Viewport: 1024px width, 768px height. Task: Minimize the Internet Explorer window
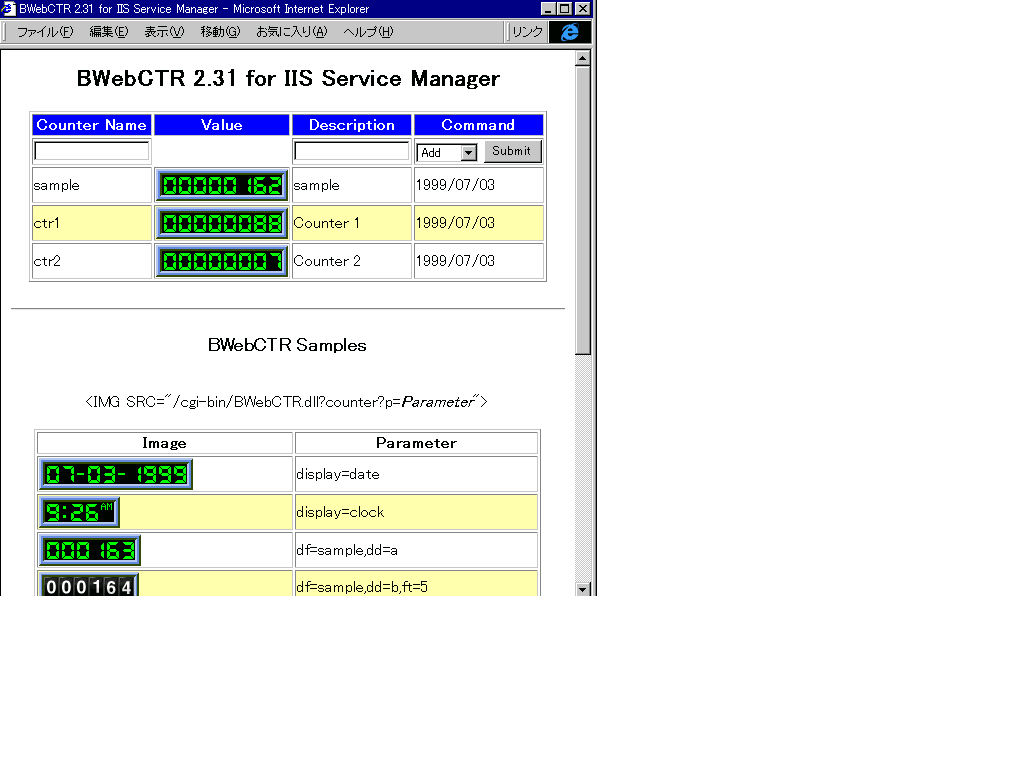[x=548, y=8]
